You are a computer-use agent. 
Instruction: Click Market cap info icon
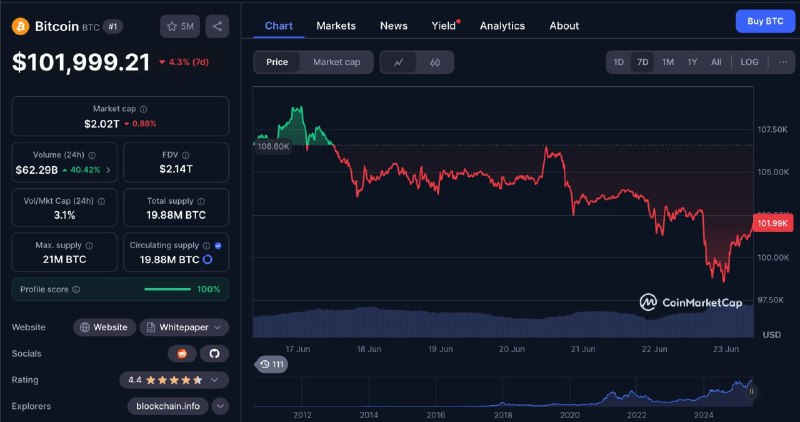[143, 109]
